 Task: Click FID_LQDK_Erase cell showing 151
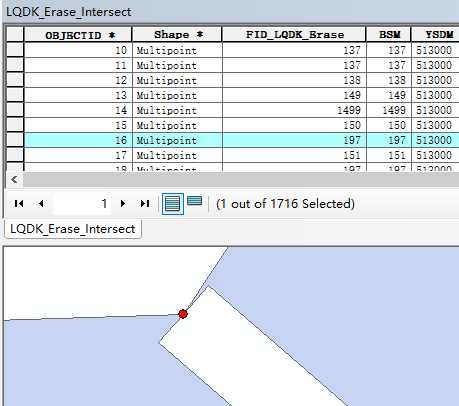[294, 155]
